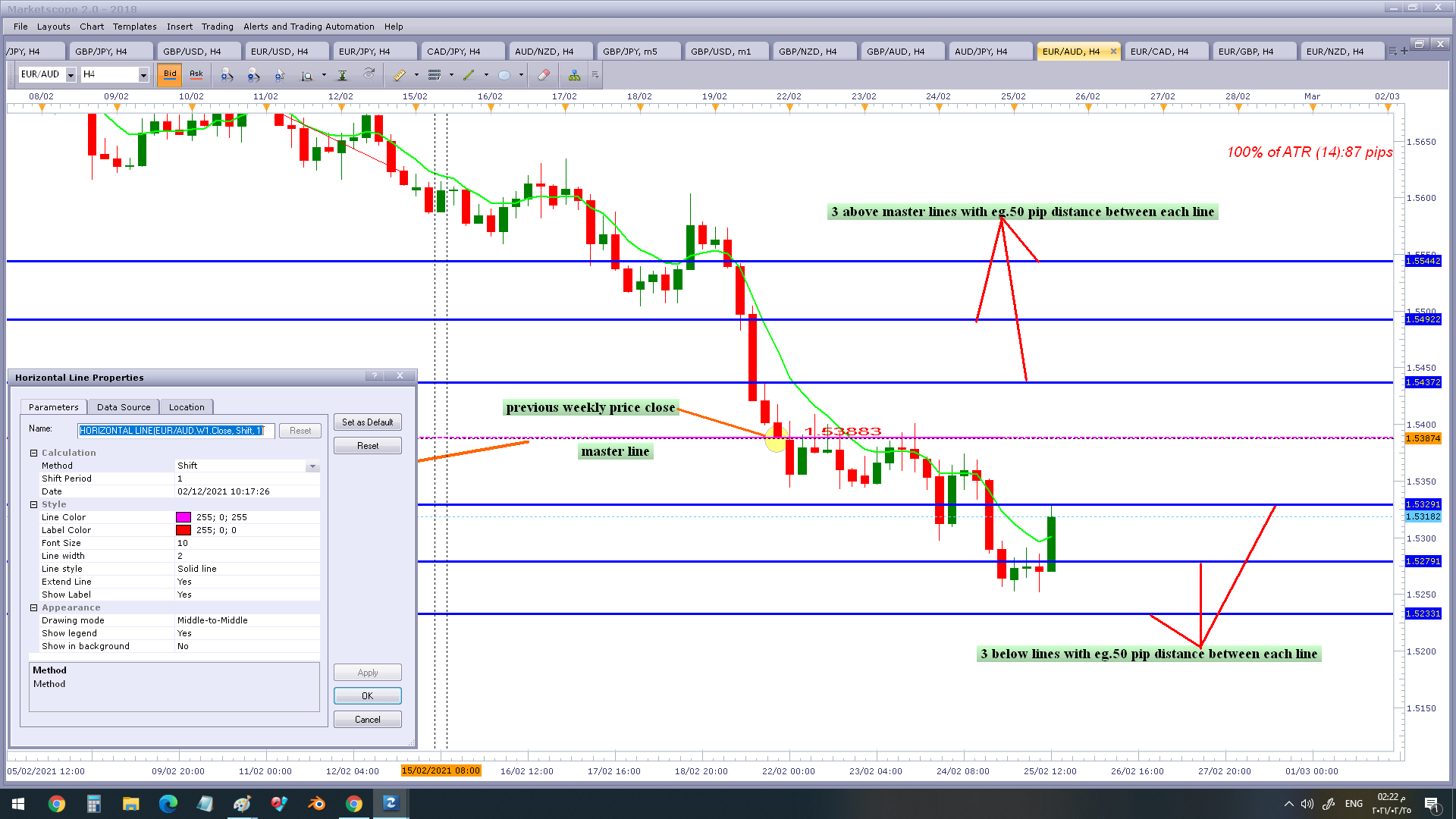Switch to the Data Source tab
Viewport: 1456px width, 819px height.
124,407
